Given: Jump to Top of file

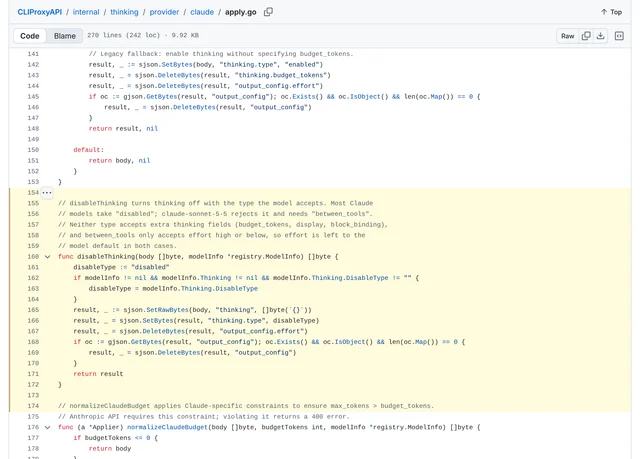Looking at the screenshot, I should [611, 12].
